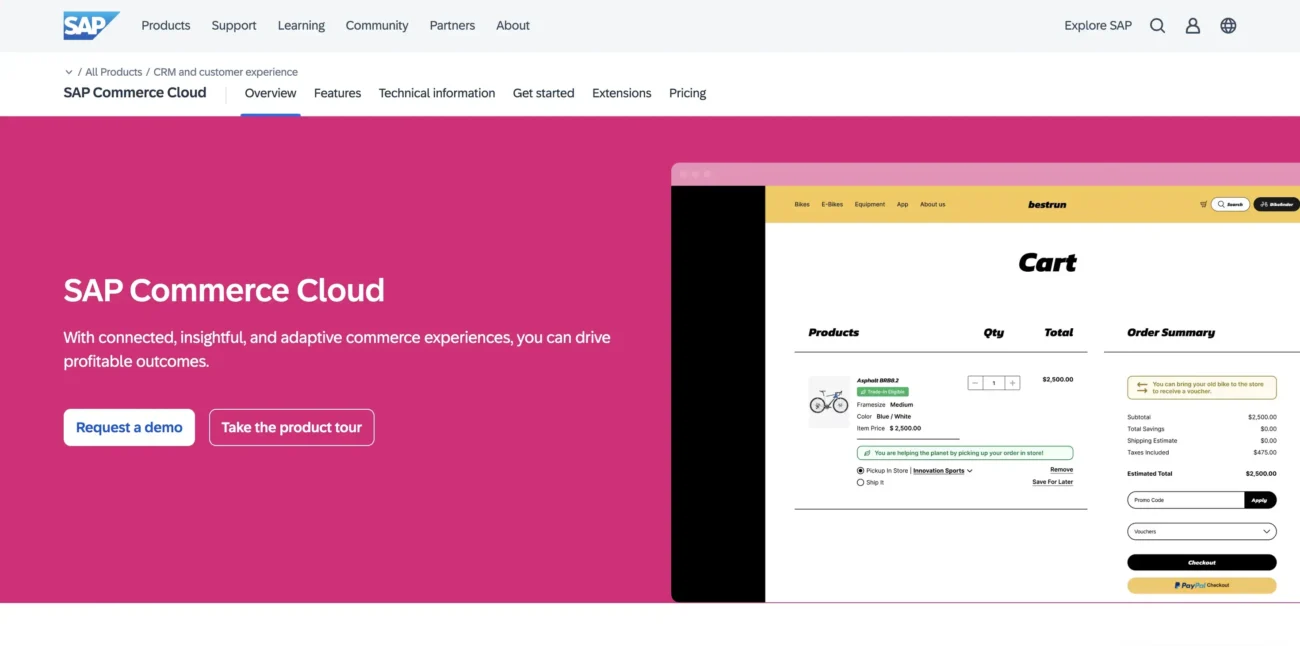
Task: Open the language globe icon
Action: [1228, 25]
